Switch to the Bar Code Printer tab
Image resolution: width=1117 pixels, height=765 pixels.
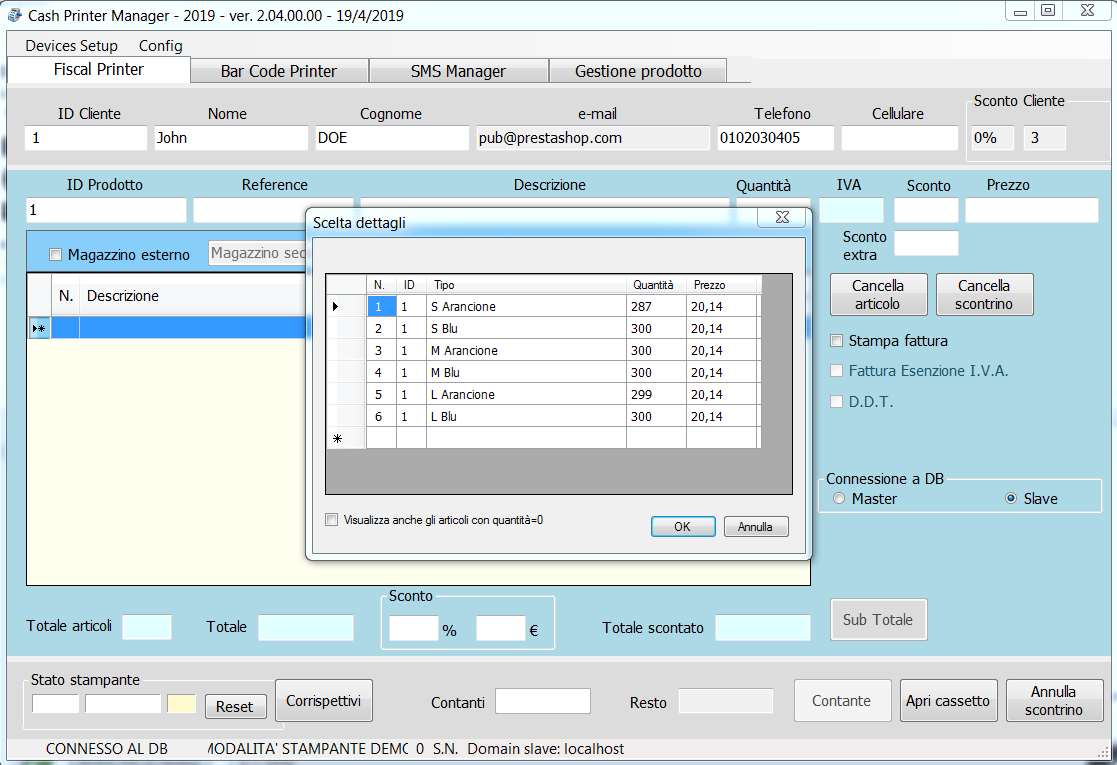(x=278, y=71)
